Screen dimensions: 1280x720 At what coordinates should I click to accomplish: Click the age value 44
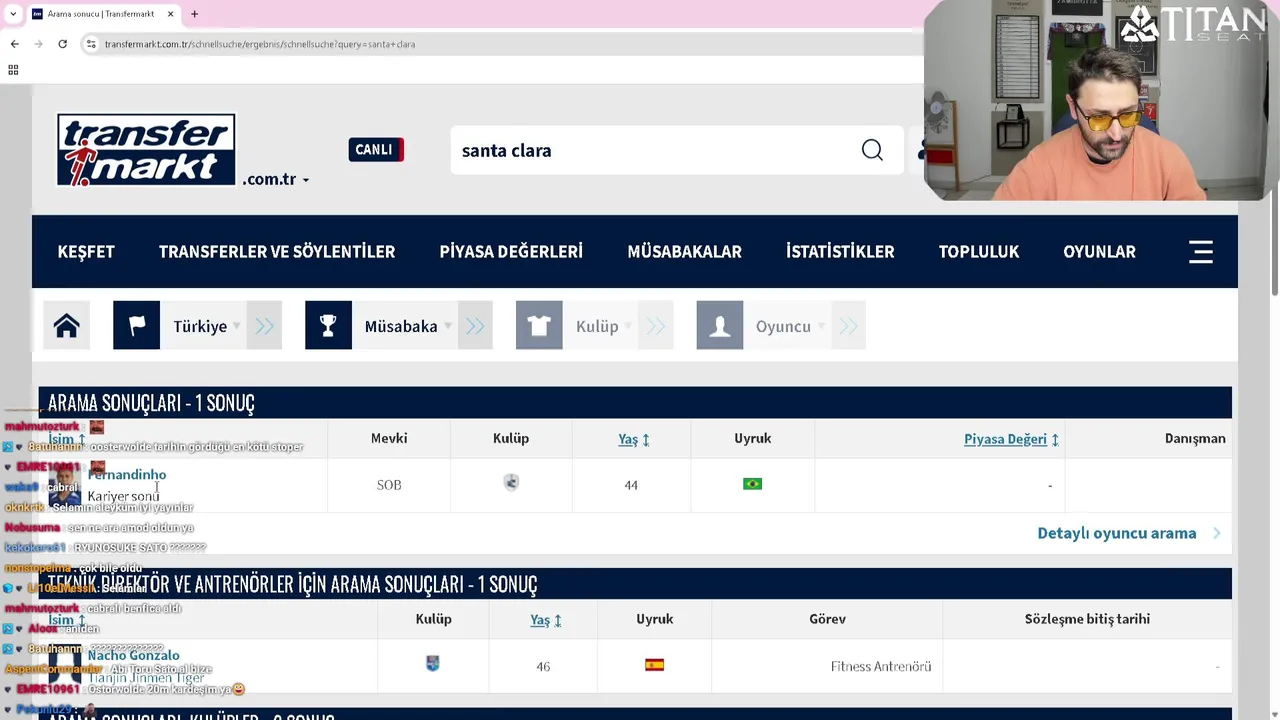[x=631, y=485]
